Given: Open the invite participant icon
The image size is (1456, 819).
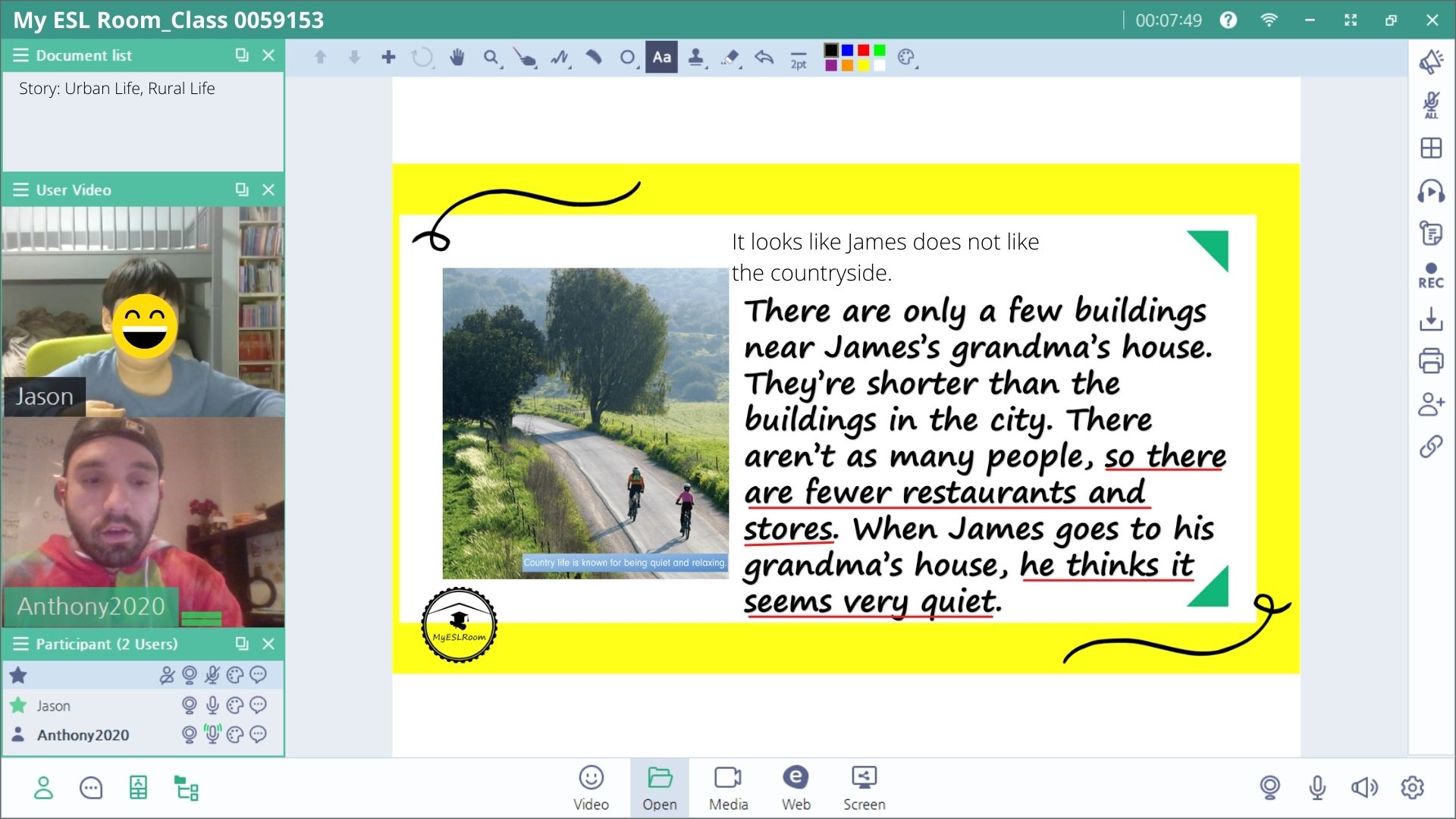Looking at the screenshot, I should click(1431, 404).
